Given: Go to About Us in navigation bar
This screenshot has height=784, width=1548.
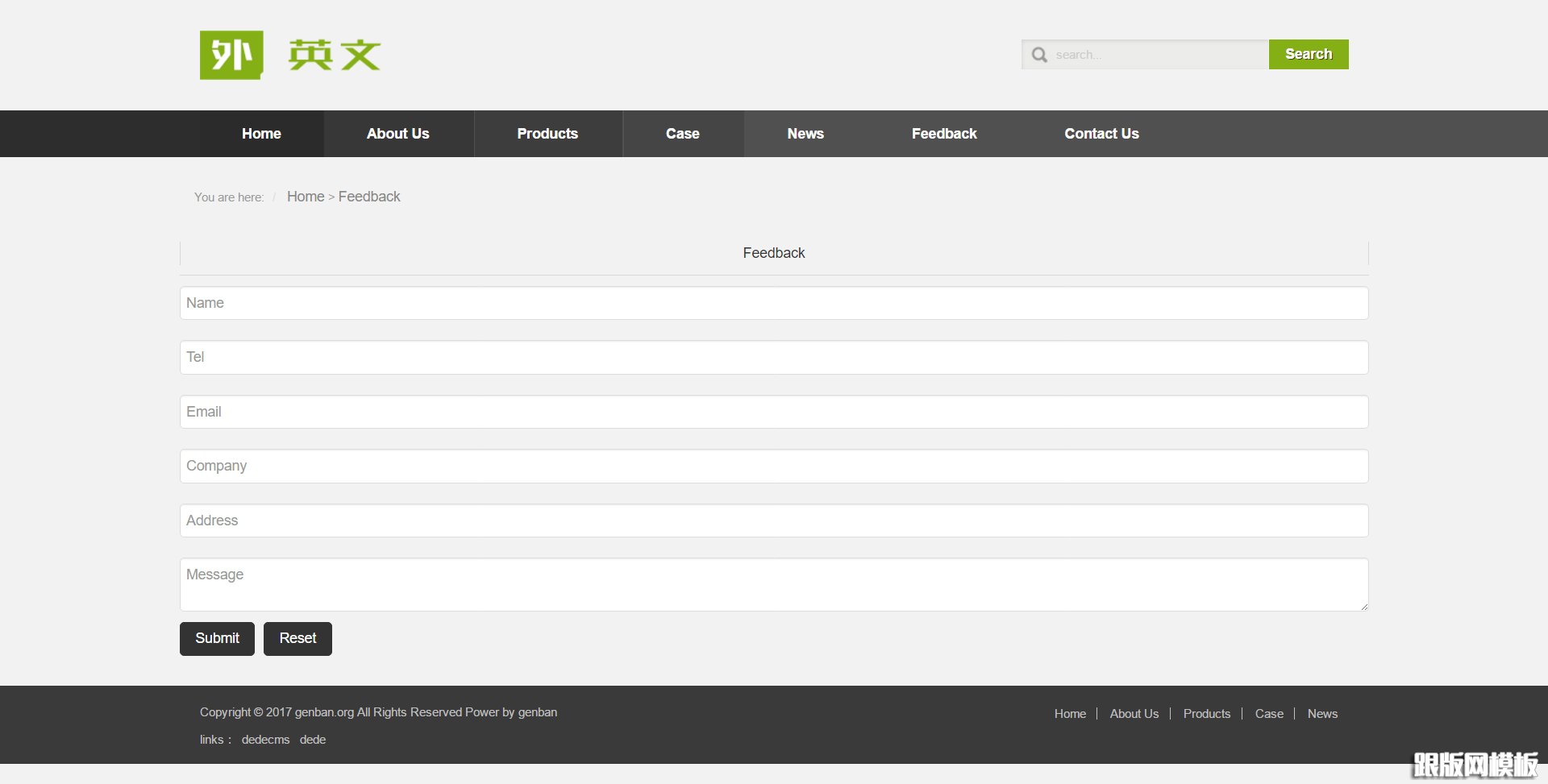Looking at the screenshot, I should (x=397, y=134).
